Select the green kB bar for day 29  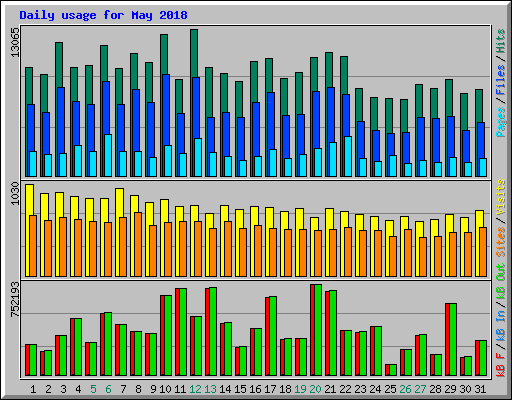(x=453, y=340)
